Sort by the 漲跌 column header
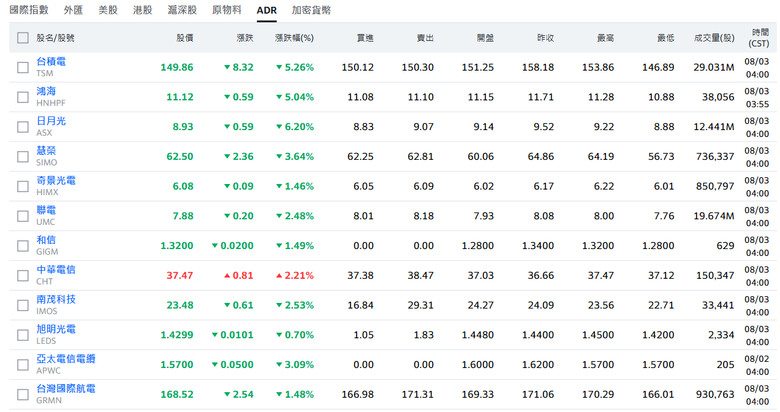This screenshot has height=412, width=780. [245, 38]
